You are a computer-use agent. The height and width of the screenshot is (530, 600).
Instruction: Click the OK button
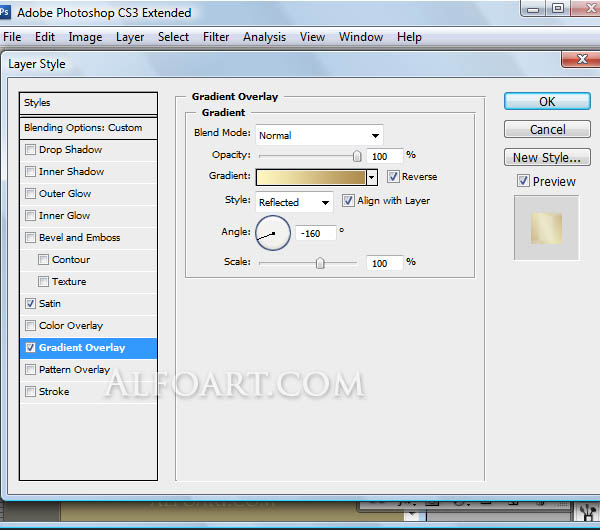[547, 101]
